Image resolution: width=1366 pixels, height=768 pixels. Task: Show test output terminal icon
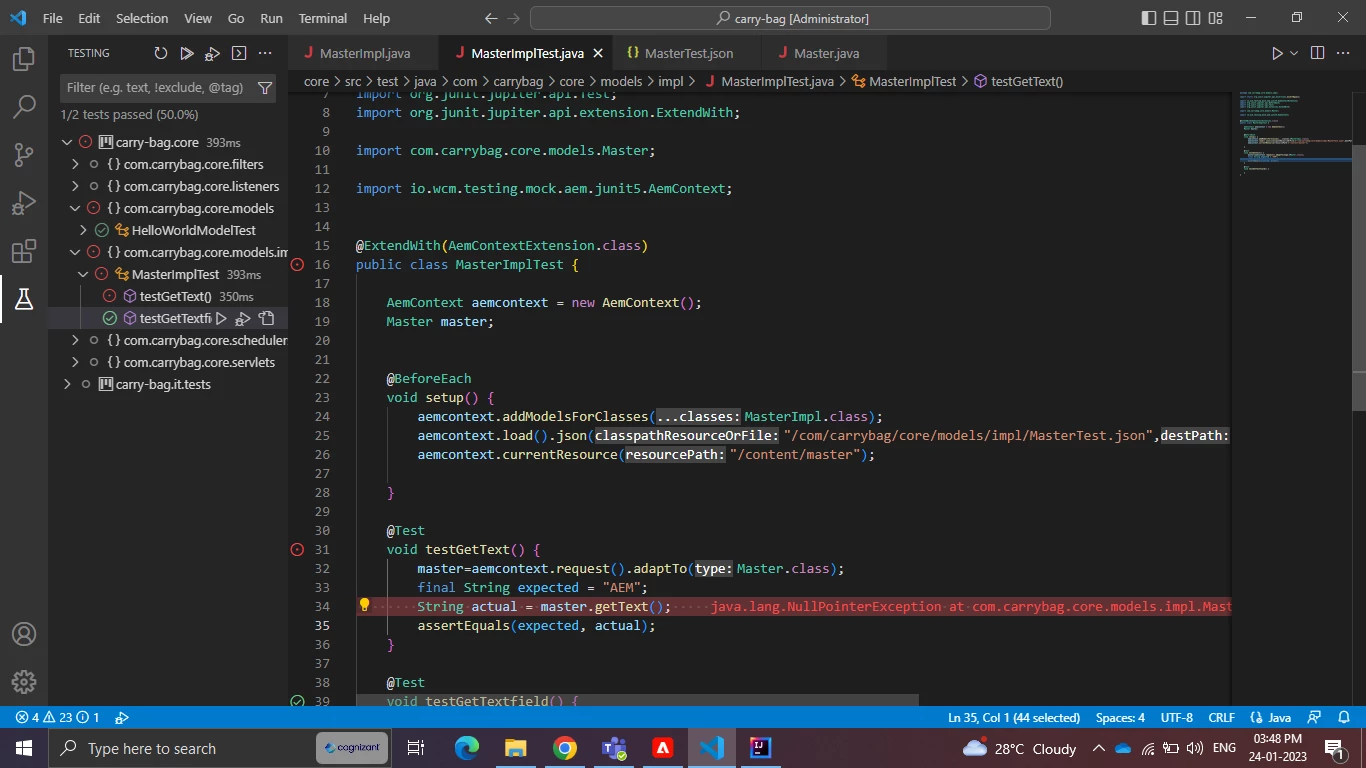(x=239, y=53)
